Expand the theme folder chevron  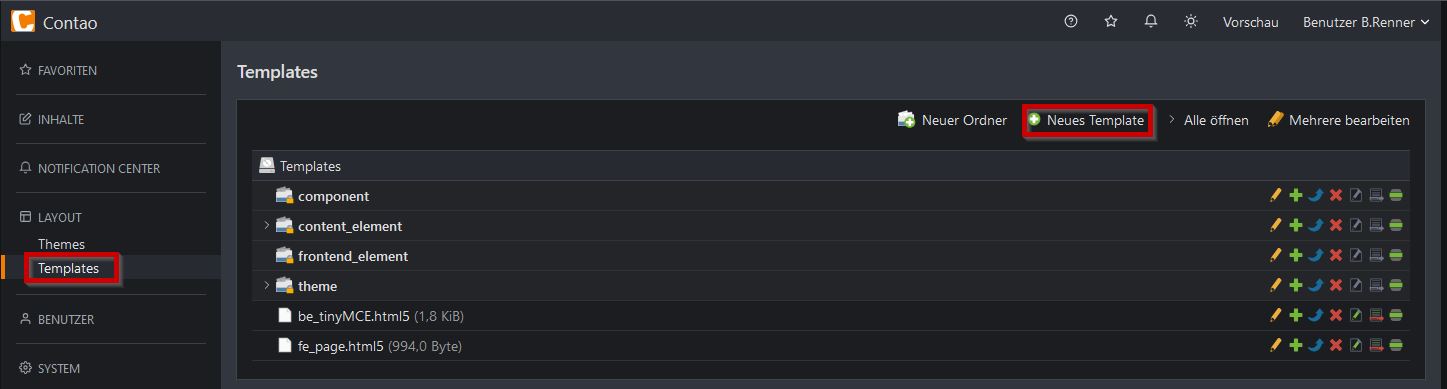point(267,286)
